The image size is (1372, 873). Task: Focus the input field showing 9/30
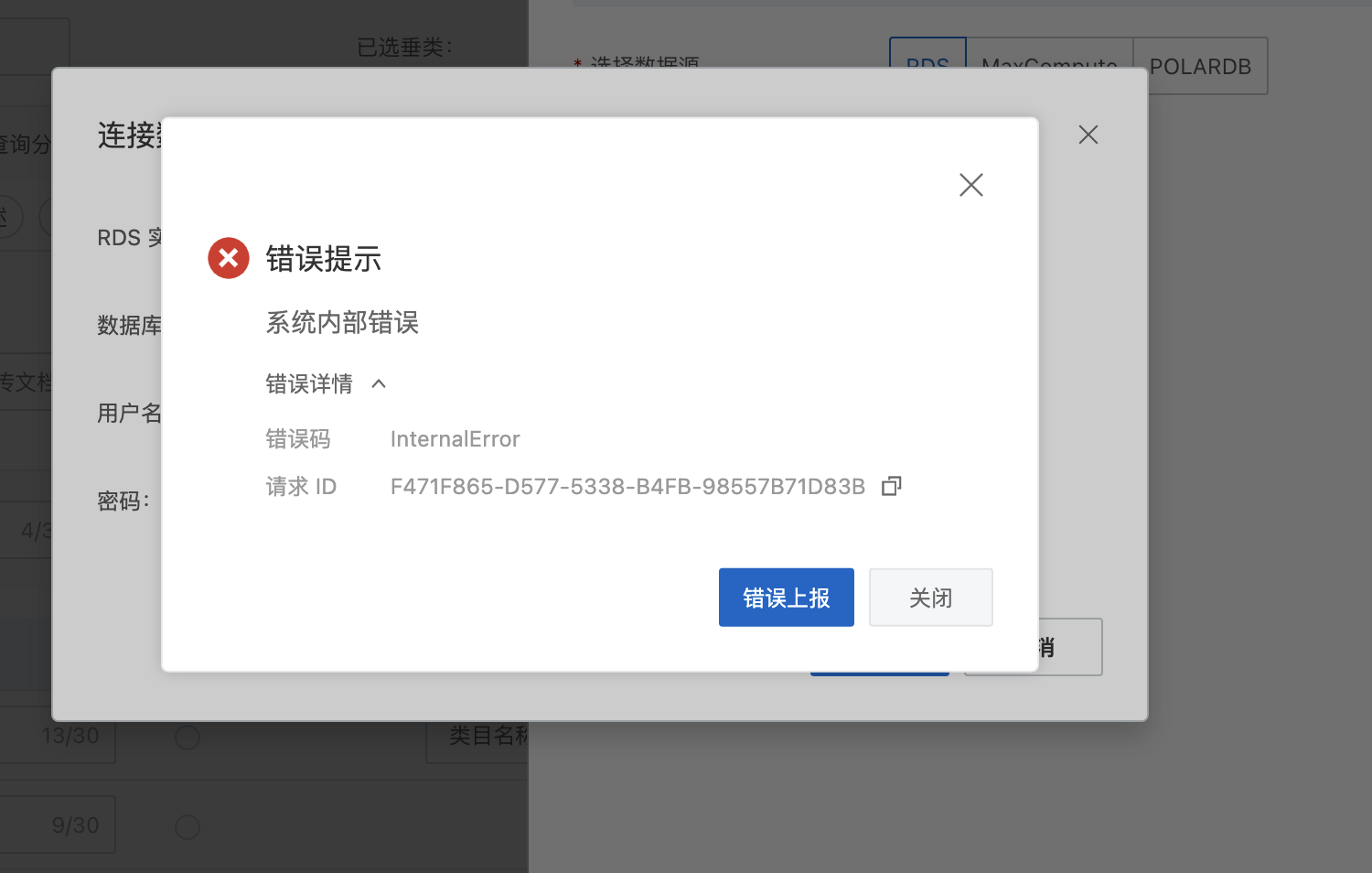(58, 825)
